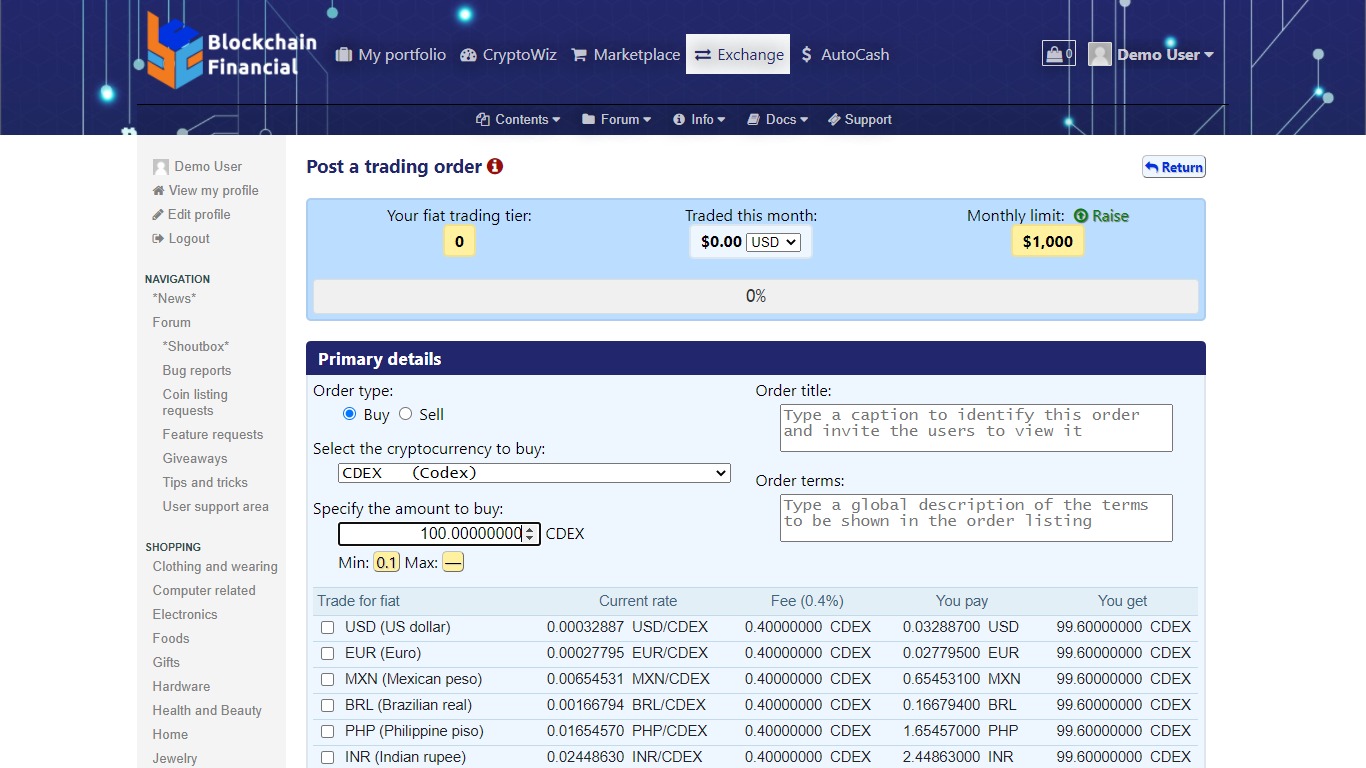Open AutoCash from top navigation
The width and height of the screenshot is (1366, 768).
[x=845, y=55]
